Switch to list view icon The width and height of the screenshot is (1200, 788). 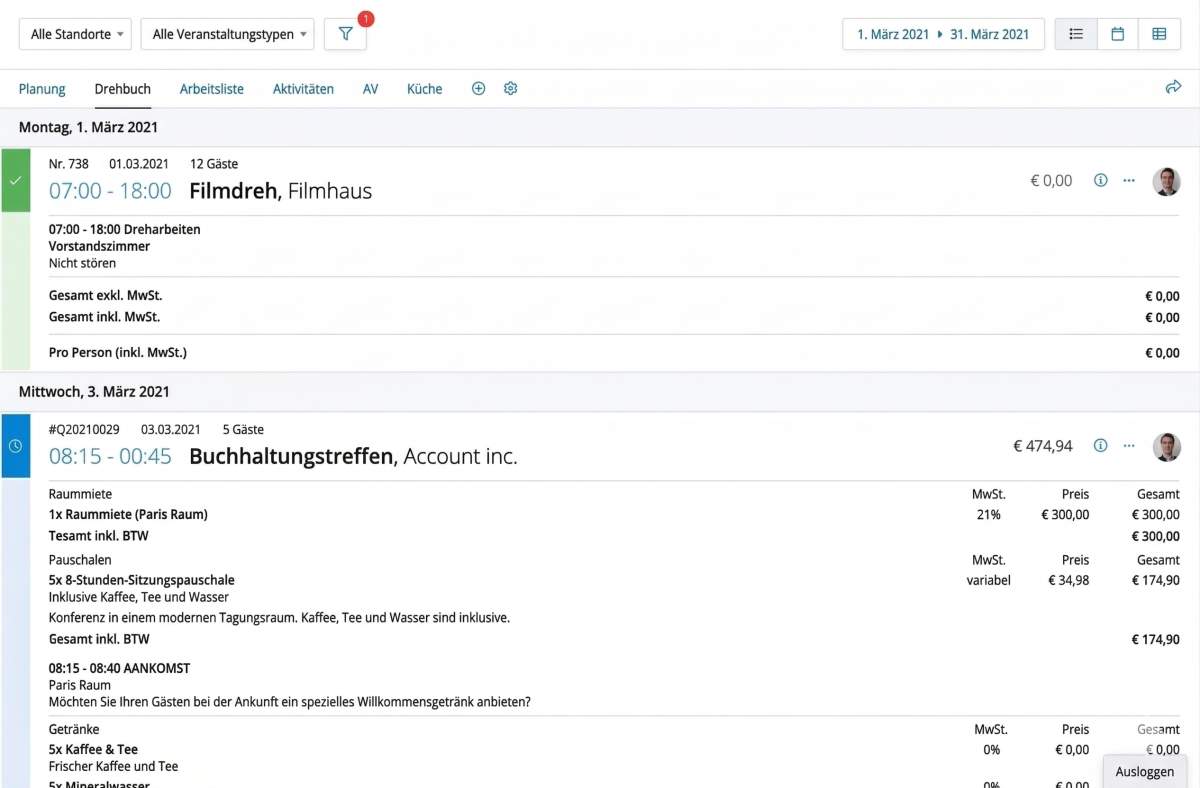[1076, 34]
